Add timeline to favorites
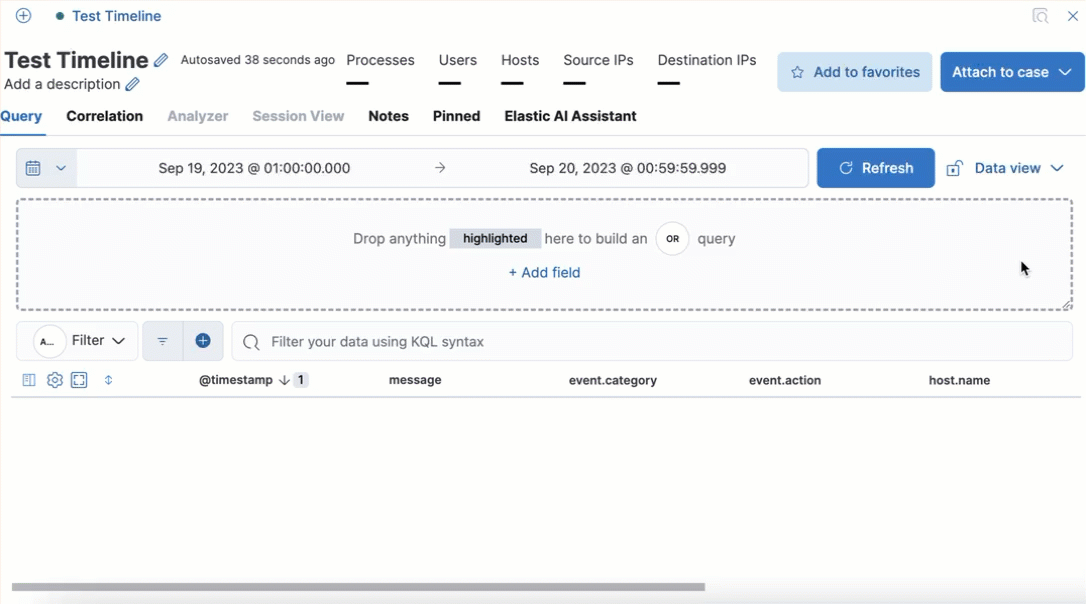Image resolution: width=1086 pixels, height=604 pixels. coord(854,71)
